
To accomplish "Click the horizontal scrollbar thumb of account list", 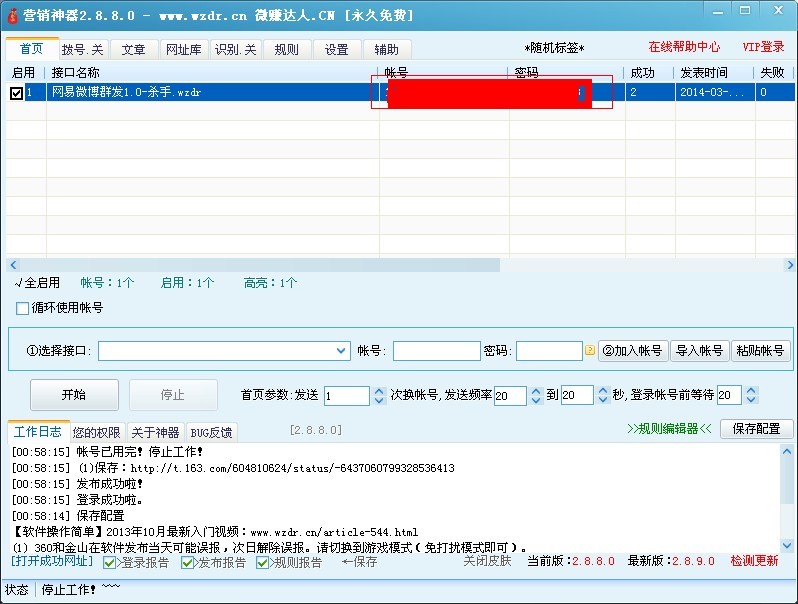I will (260, 265).
